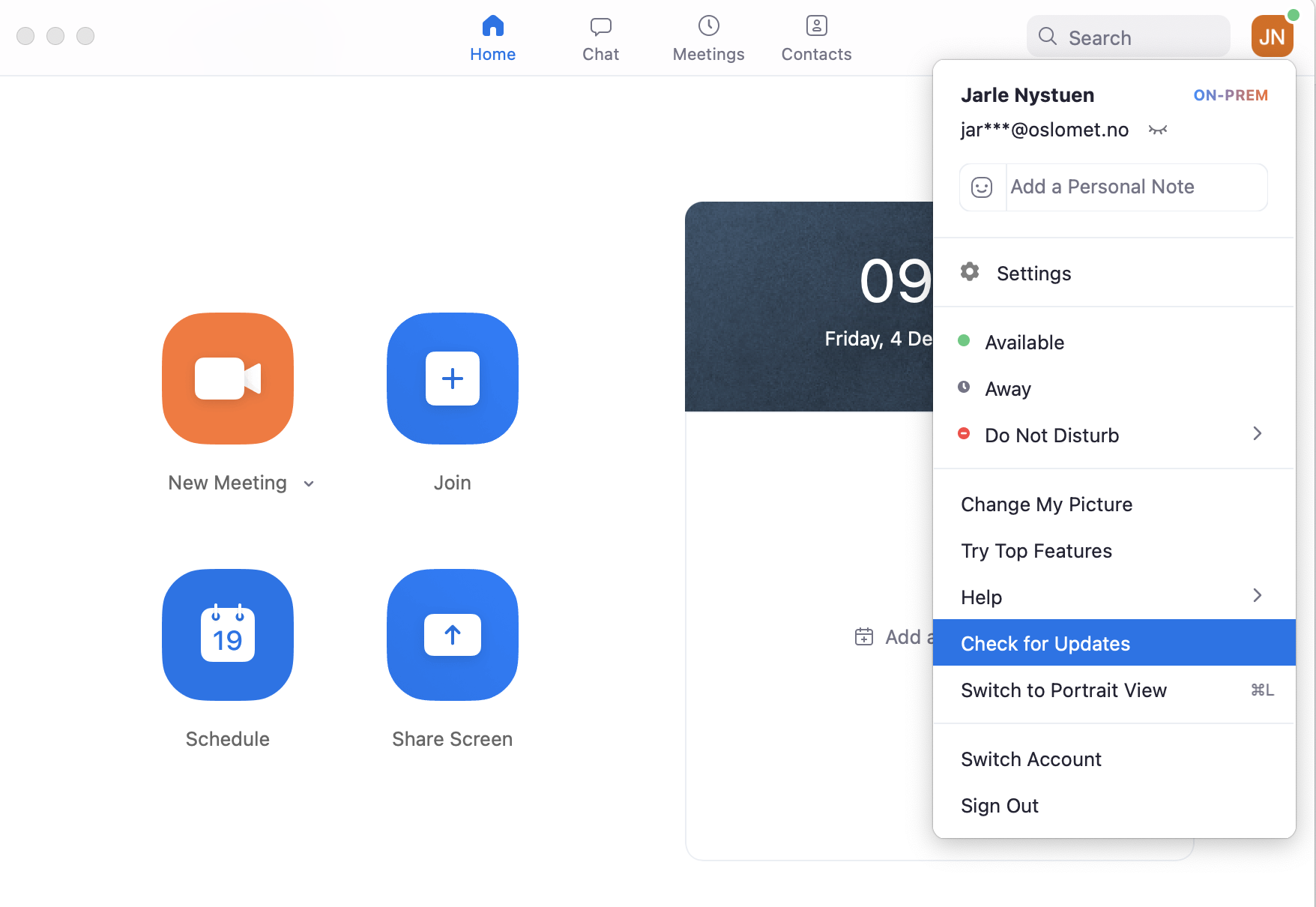This screenshot has width=1316, height=907.
Task: Select Change My Picture
Action: tap(1114, 504)
